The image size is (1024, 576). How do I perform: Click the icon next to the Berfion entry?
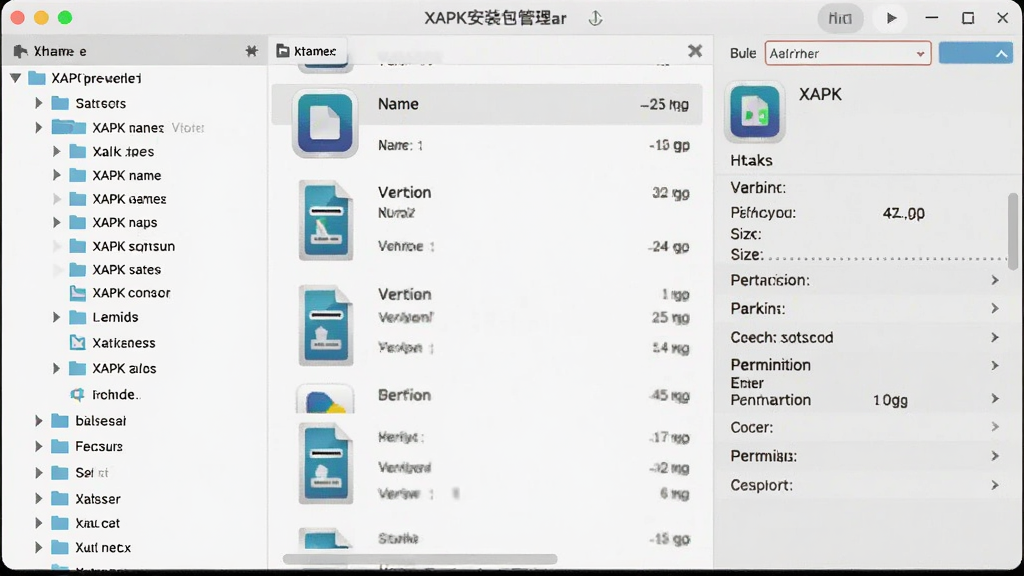coord(325,399)
